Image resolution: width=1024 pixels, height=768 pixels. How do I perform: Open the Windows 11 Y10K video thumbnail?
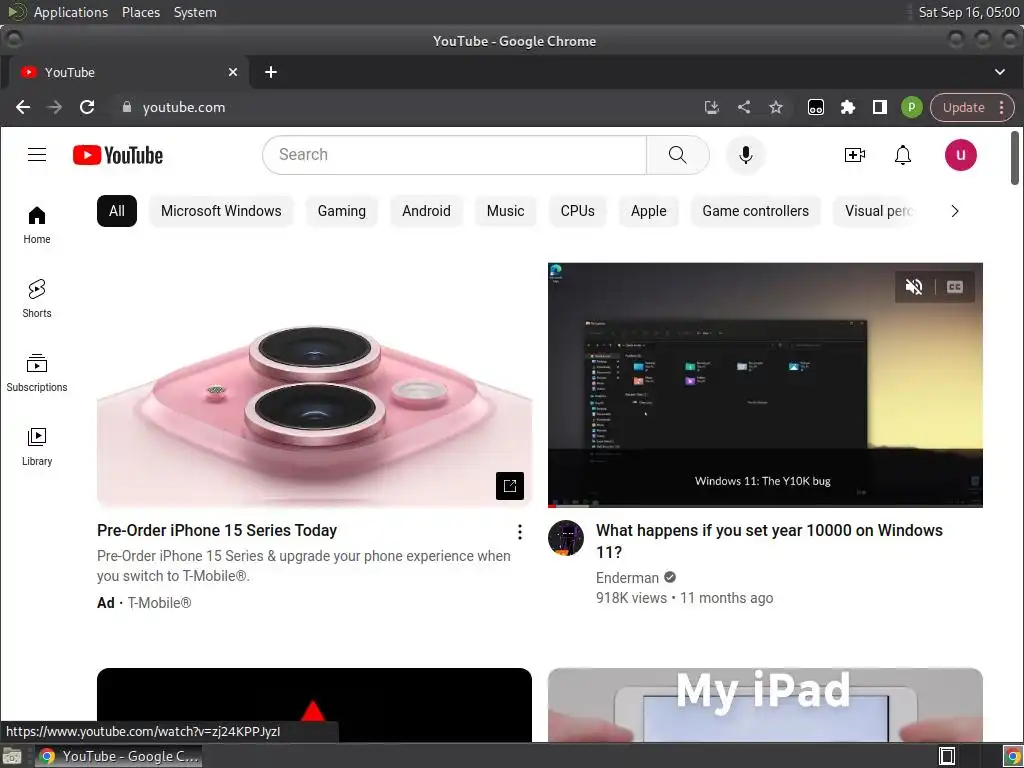765,385
